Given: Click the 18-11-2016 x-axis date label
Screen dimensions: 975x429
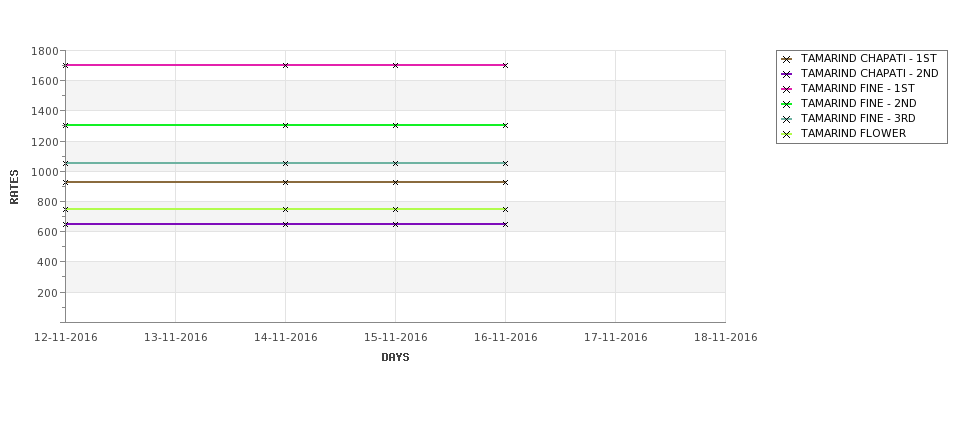Looking at the screenshot, I should pyautogui.click(x=726, y=338).
